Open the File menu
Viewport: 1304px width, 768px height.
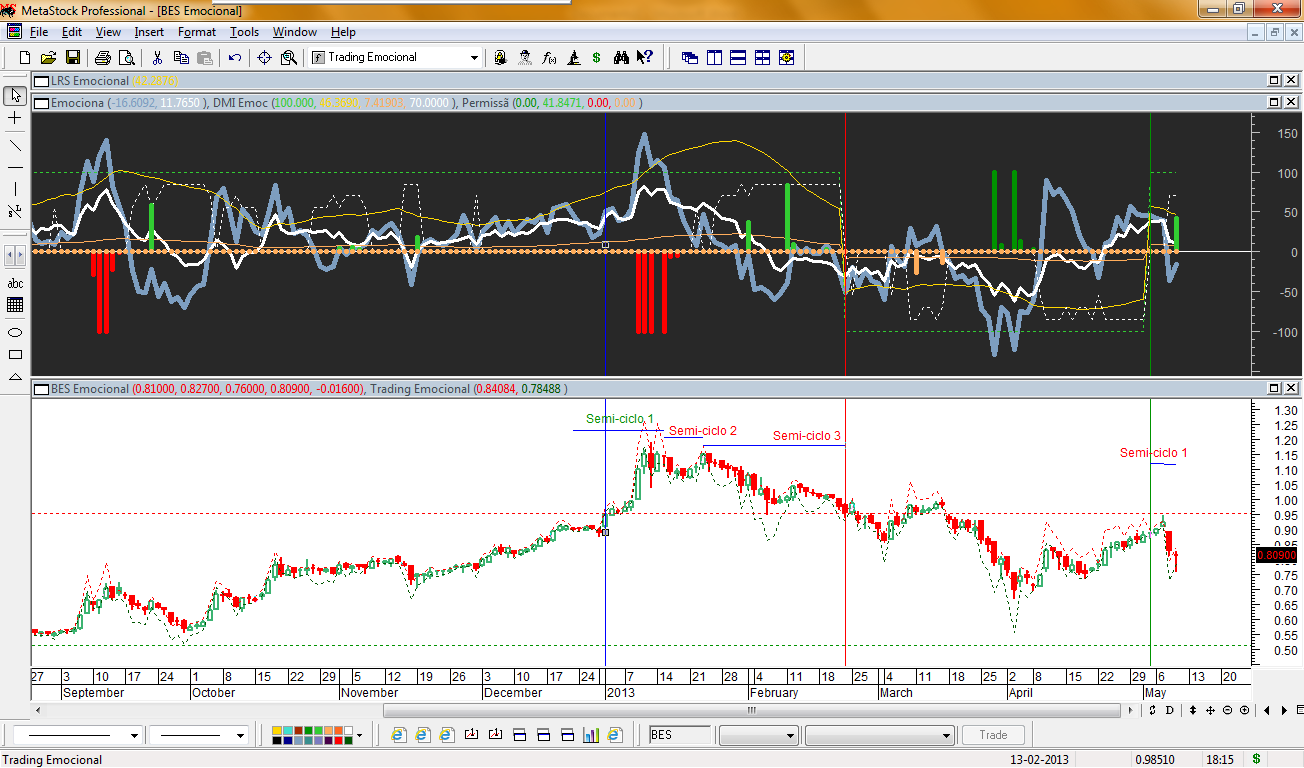click(39, 32)
